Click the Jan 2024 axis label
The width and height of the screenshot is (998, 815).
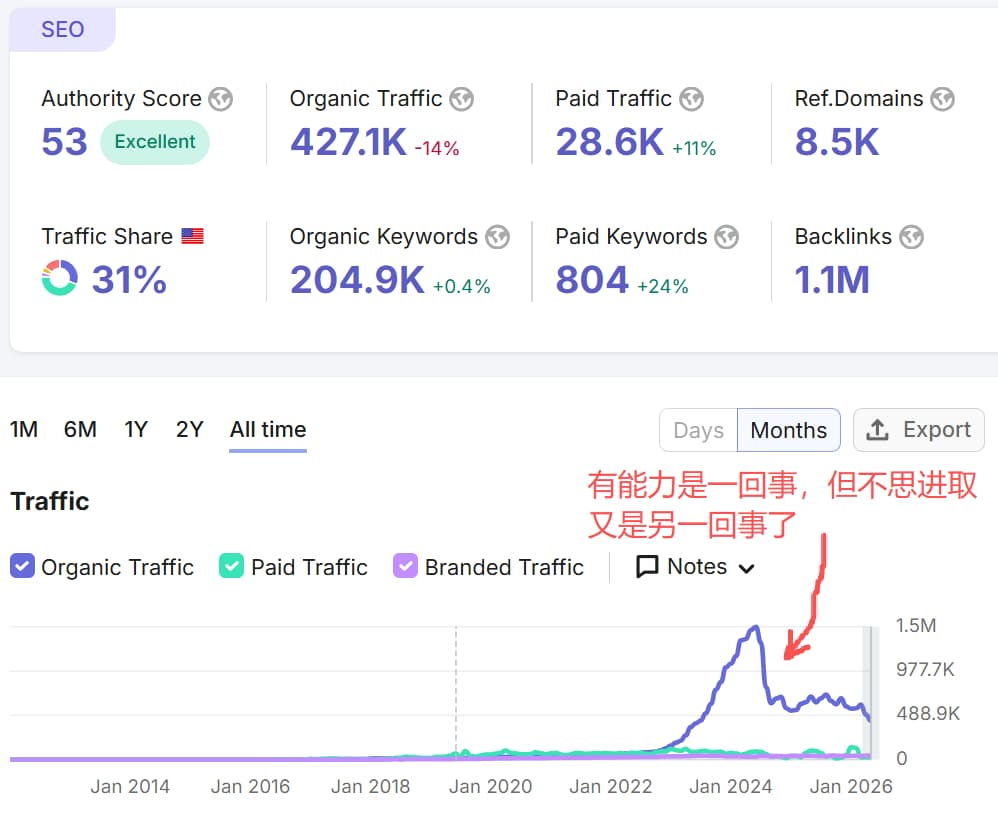click(x=731, y=787)
